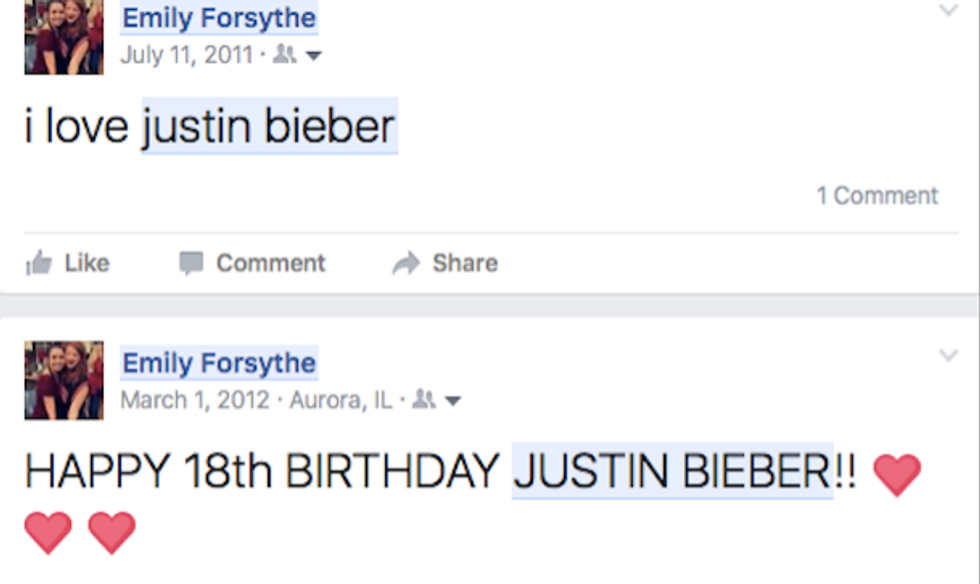The image size is (980, 584).
Task: Expand post options chevron on the 2012 post
Action: click(x=948, y=355)
